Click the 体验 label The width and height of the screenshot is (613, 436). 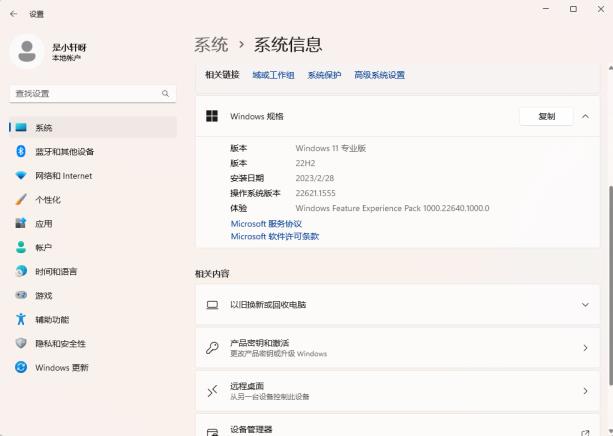point(238,208)
